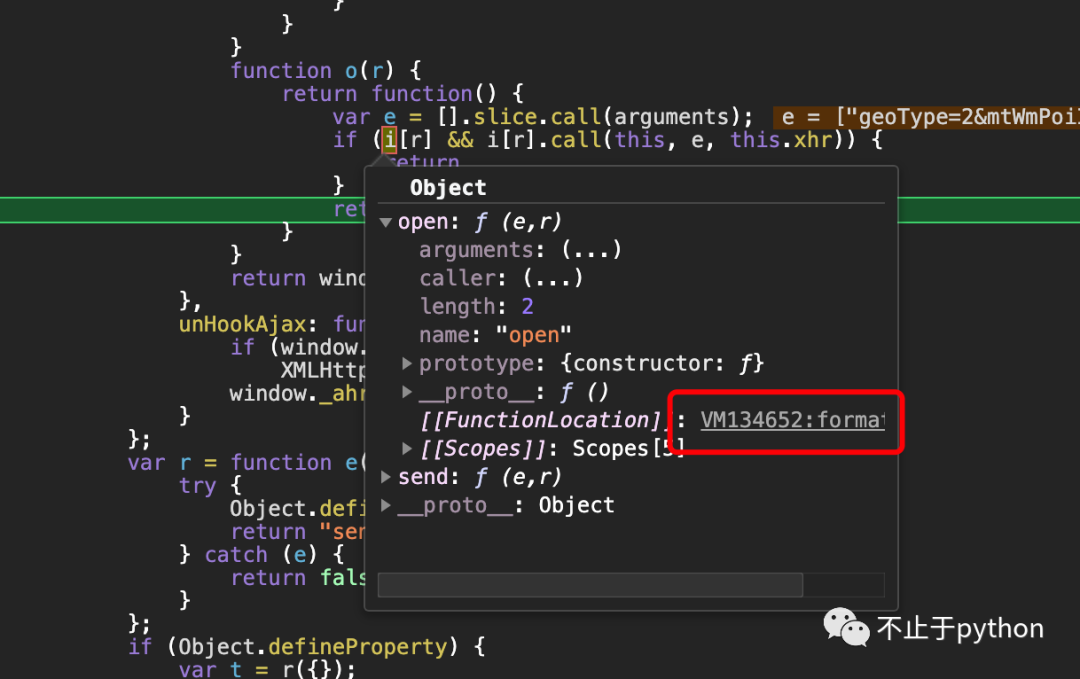Click the WeChat logo icon
1080x679 pixels.
click(x=846, y=628)
